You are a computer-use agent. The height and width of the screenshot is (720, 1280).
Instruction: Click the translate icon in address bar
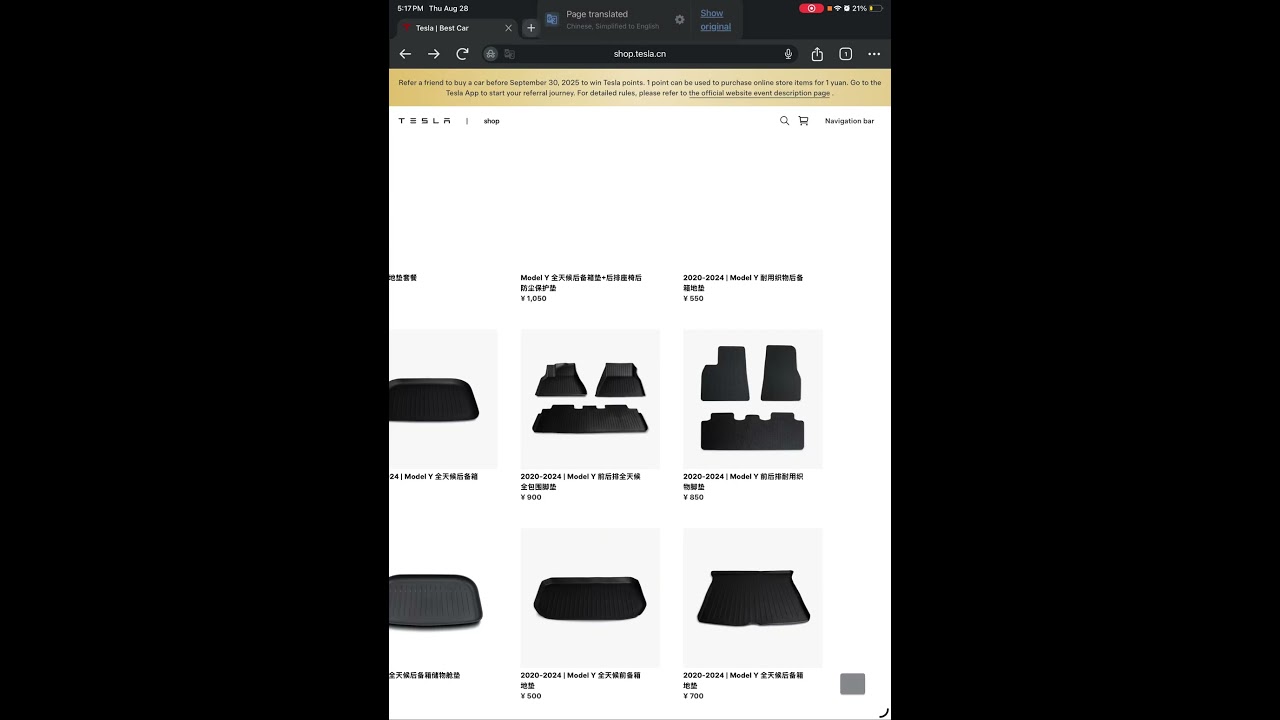[x=509, y=54]
